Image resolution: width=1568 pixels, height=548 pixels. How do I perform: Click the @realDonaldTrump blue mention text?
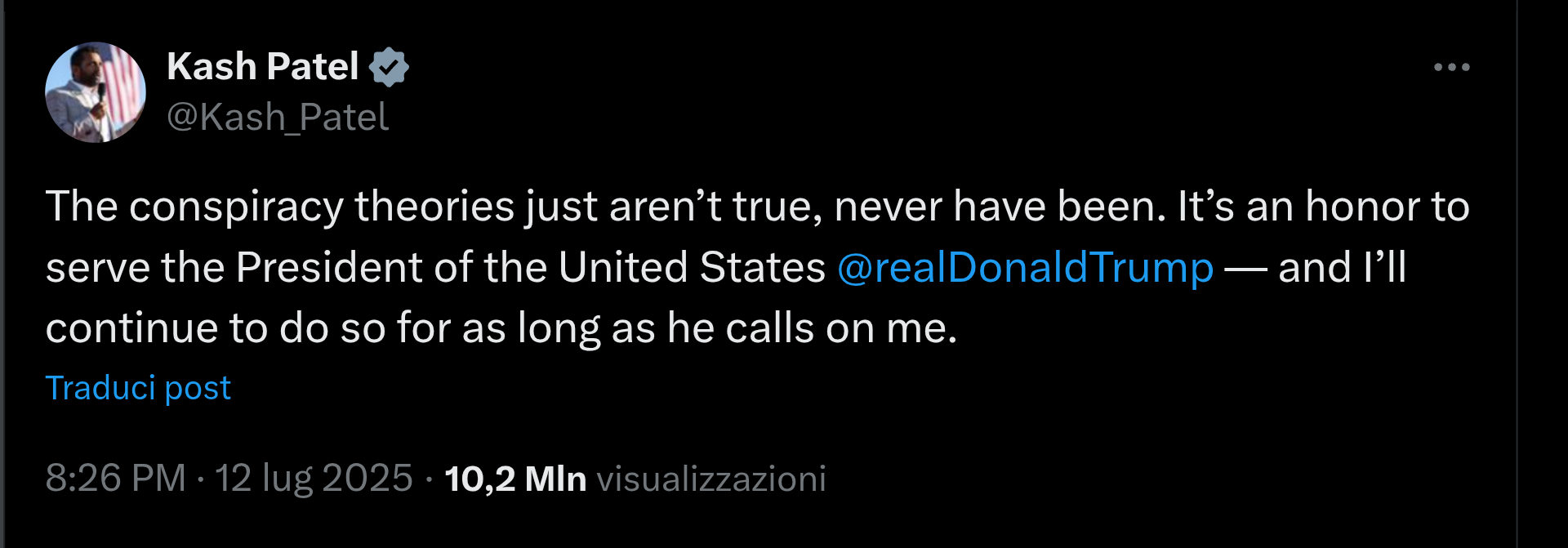[1023, 266]
